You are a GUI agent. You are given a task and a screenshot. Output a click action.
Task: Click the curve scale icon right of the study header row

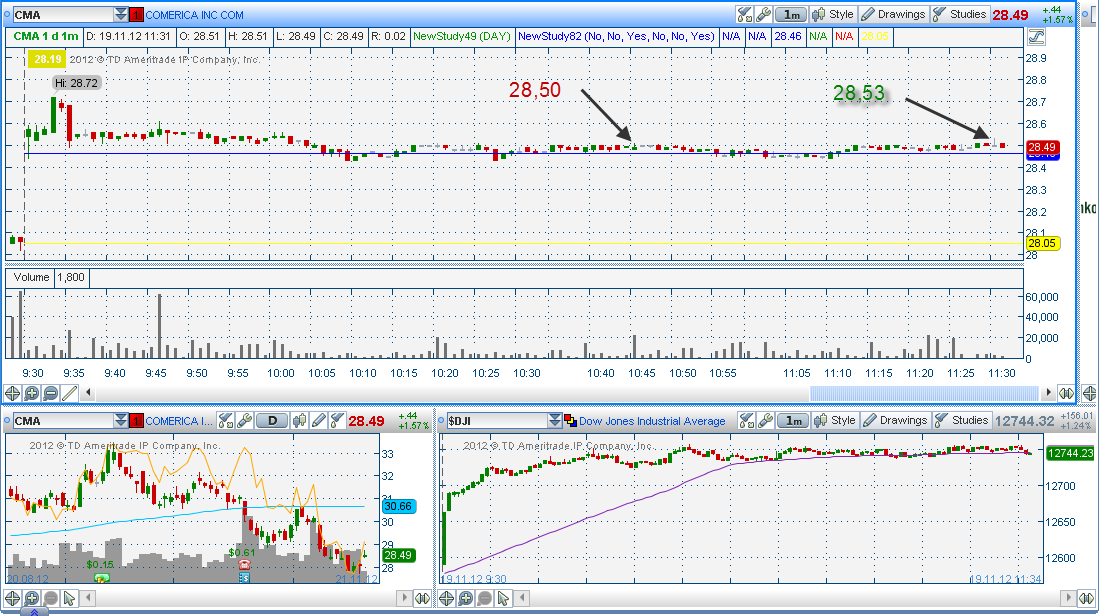1036,36
